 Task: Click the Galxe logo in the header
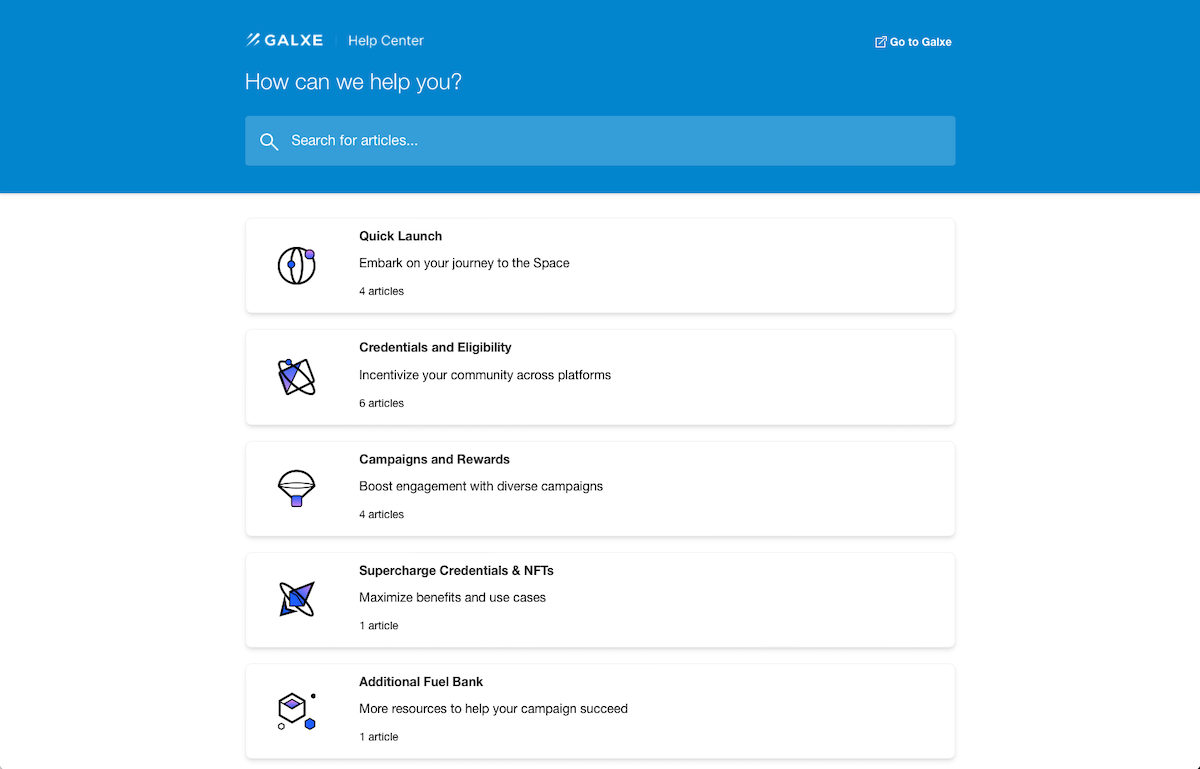point(285,40)
